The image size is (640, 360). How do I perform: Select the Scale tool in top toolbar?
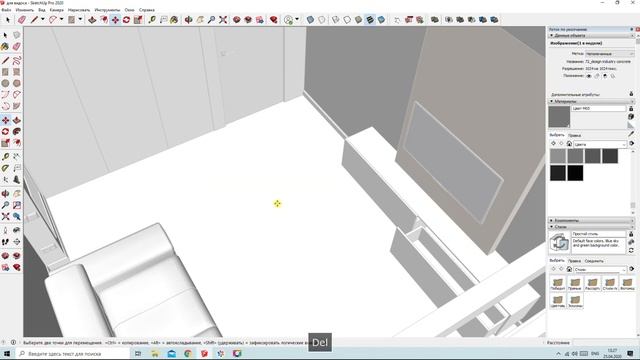pos(138,20)
